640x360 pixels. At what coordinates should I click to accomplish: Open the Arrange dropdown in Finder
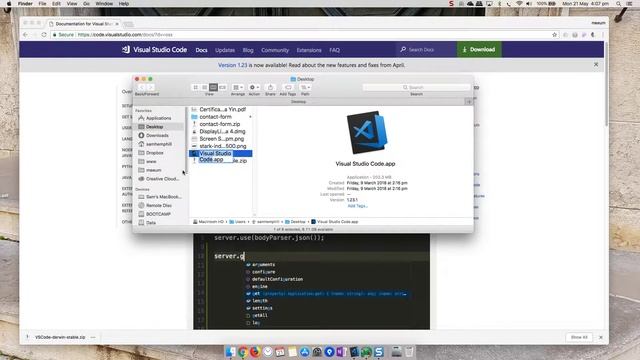pyautogui.click(x=238, y=87)
